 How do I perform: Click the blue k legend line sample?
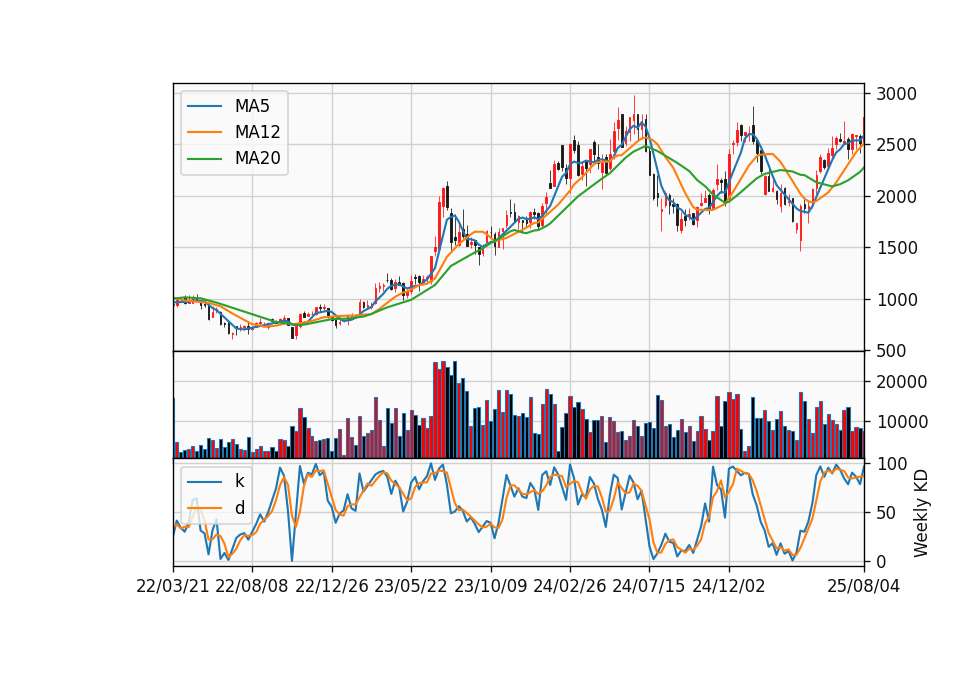click(x=204, y=482)
